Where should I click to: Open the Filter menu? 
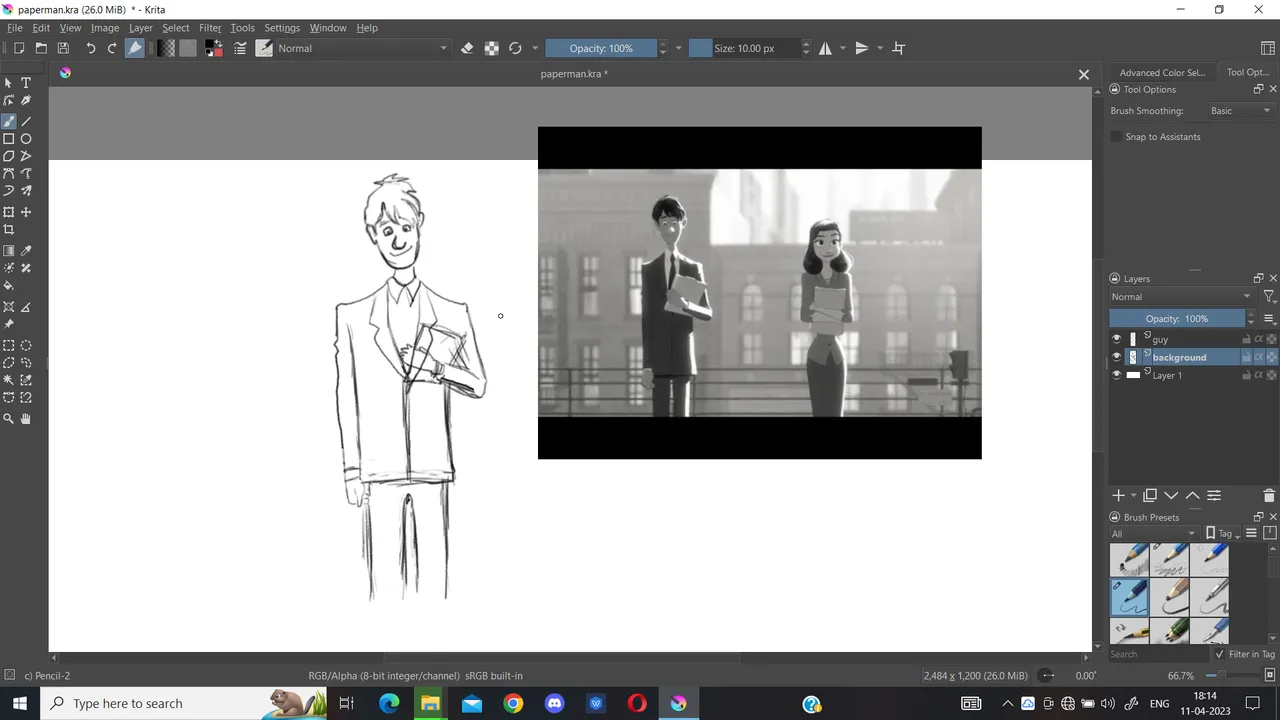[x=210, y=28]
